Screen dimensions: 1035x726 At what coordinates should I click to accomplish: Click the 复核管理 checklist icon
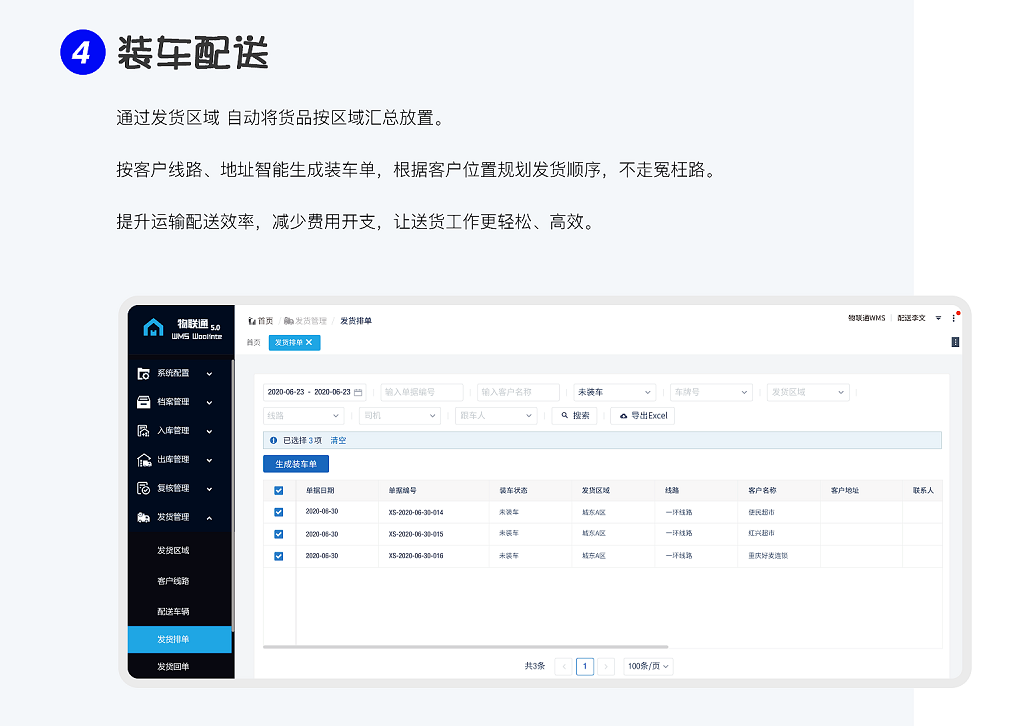(143, 488)
